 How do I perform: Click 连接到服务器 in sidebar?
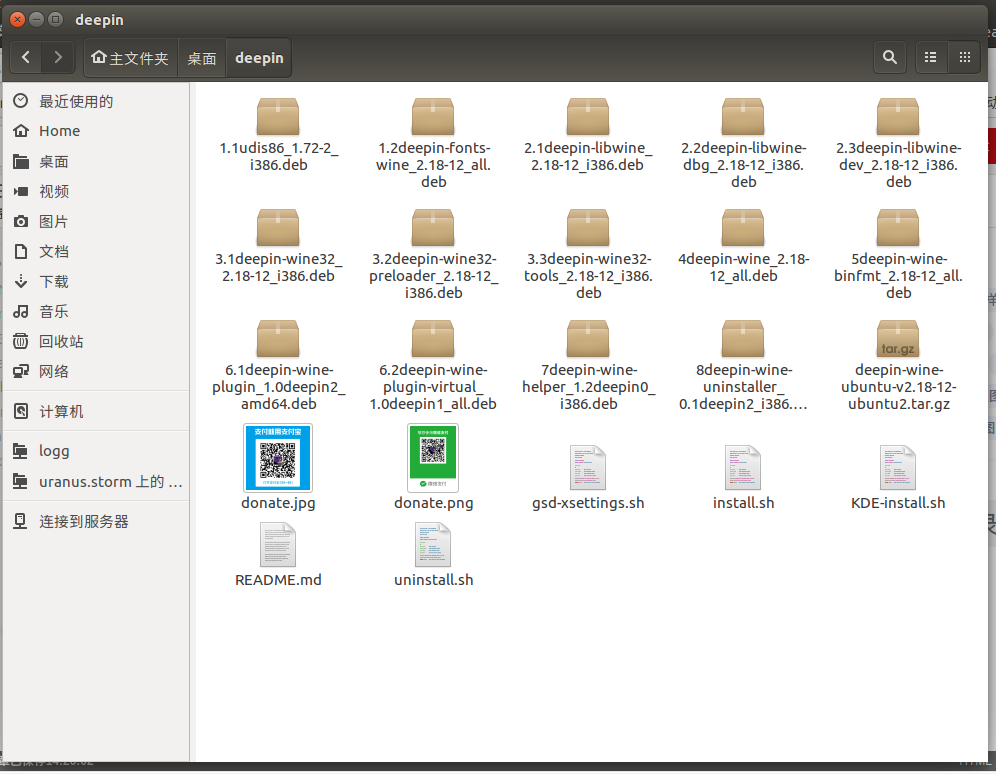96,521
